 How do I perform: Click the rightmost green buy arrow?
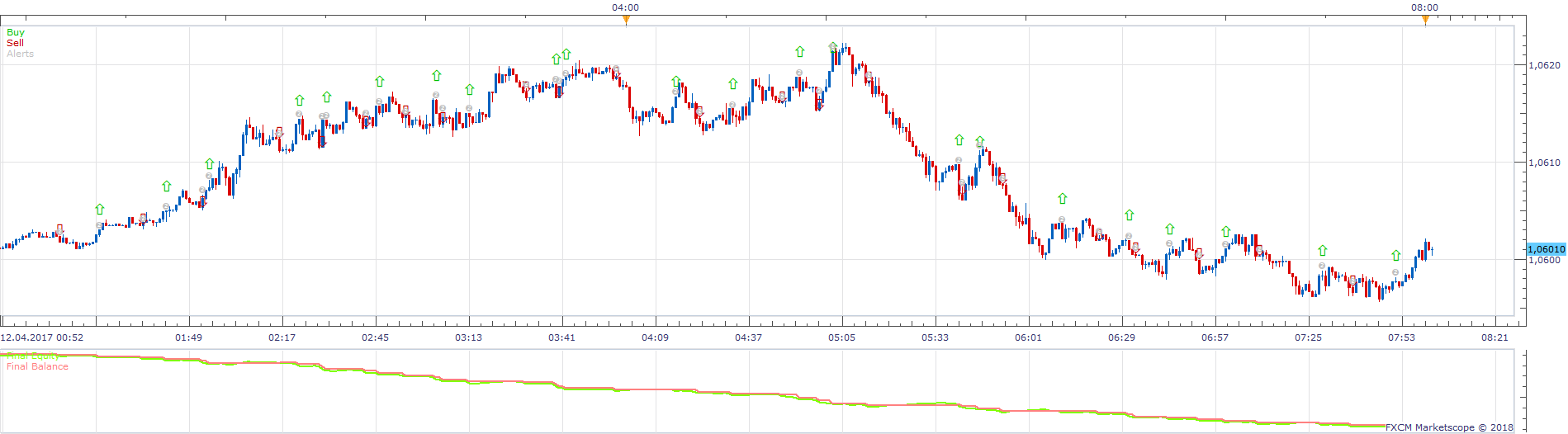click(x=1395, y=255)
